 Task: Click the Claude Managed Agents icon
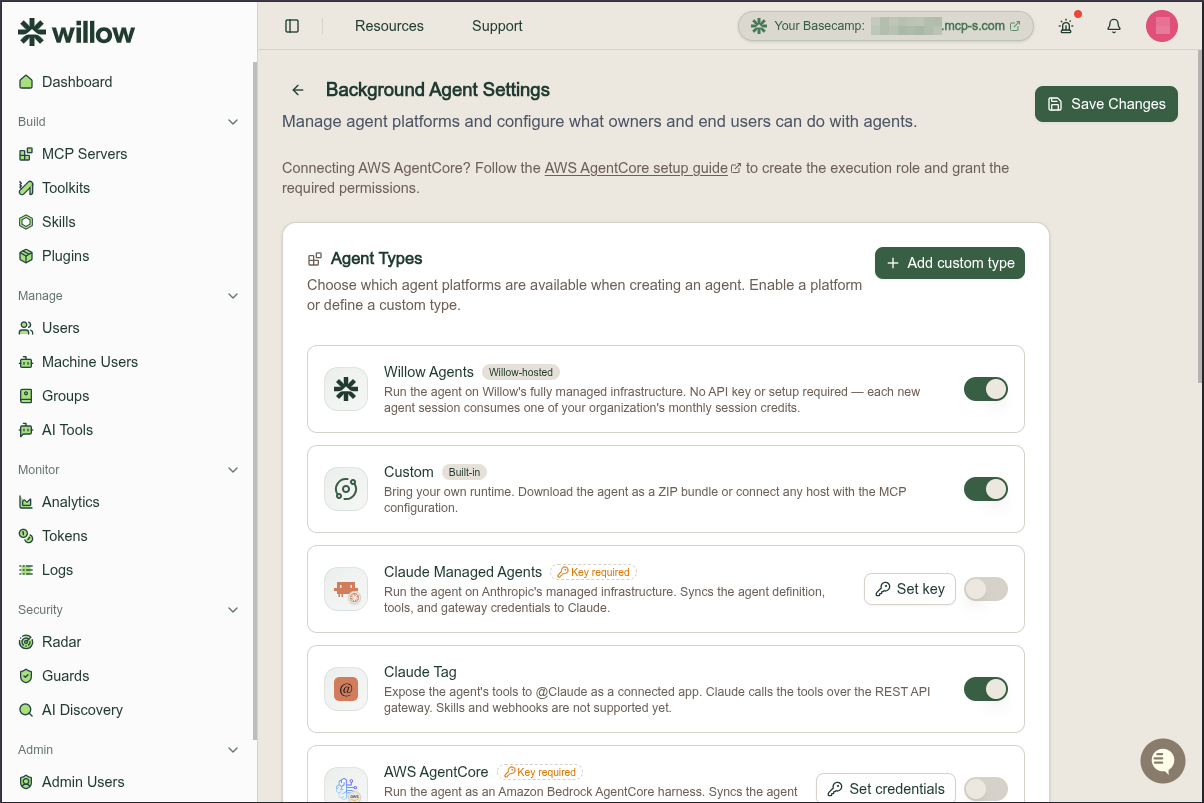pos(346,589)
